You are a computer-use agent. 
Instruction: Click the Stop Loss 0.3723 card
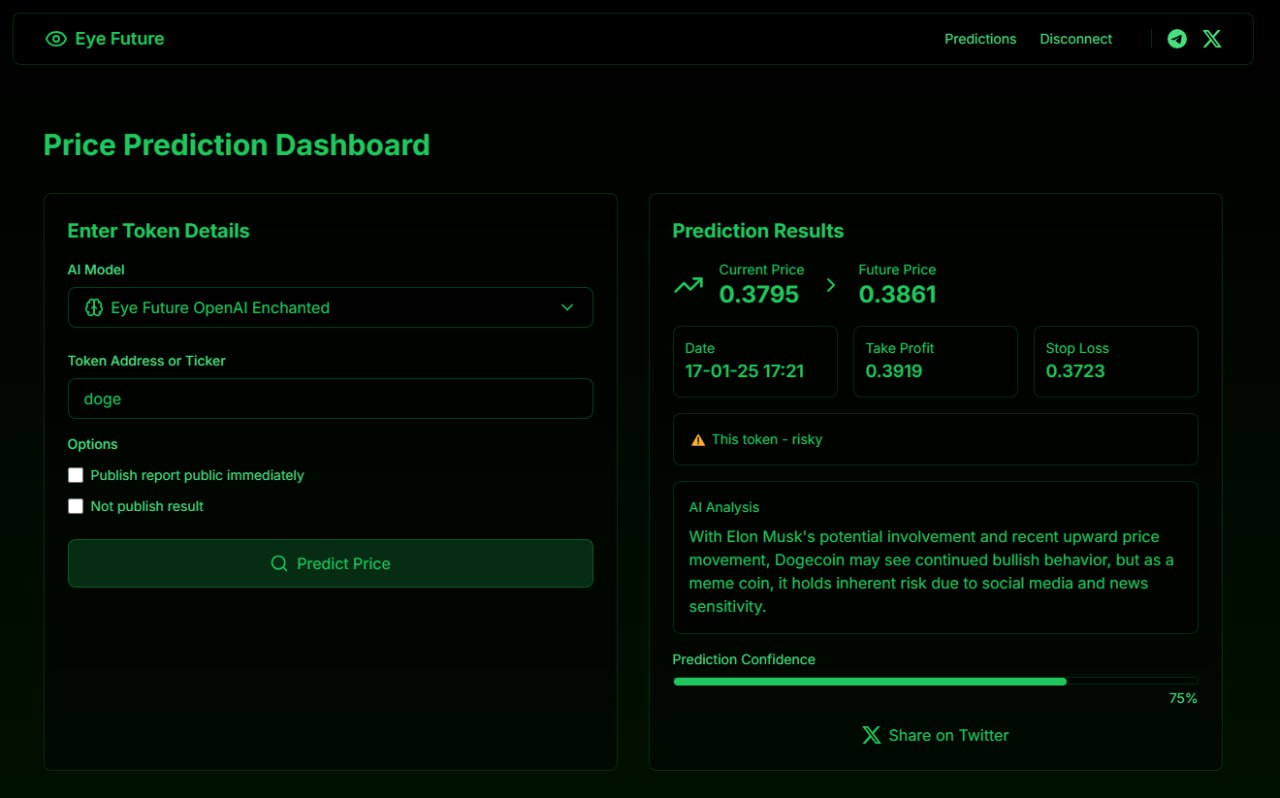(x=1115, y=362)
